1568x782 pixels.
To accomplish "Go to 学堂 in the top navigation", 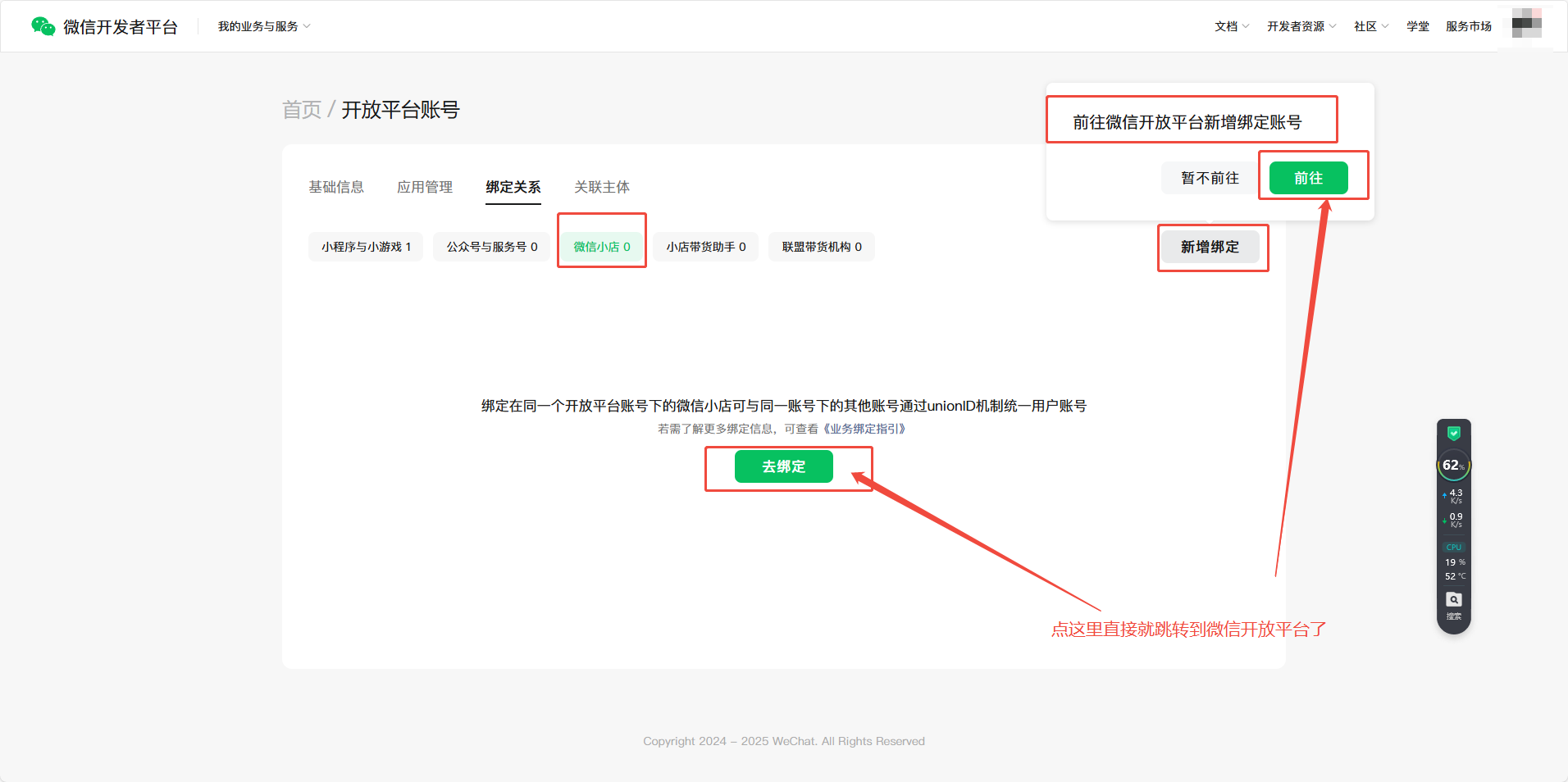I will click(x=1418, y=26).
